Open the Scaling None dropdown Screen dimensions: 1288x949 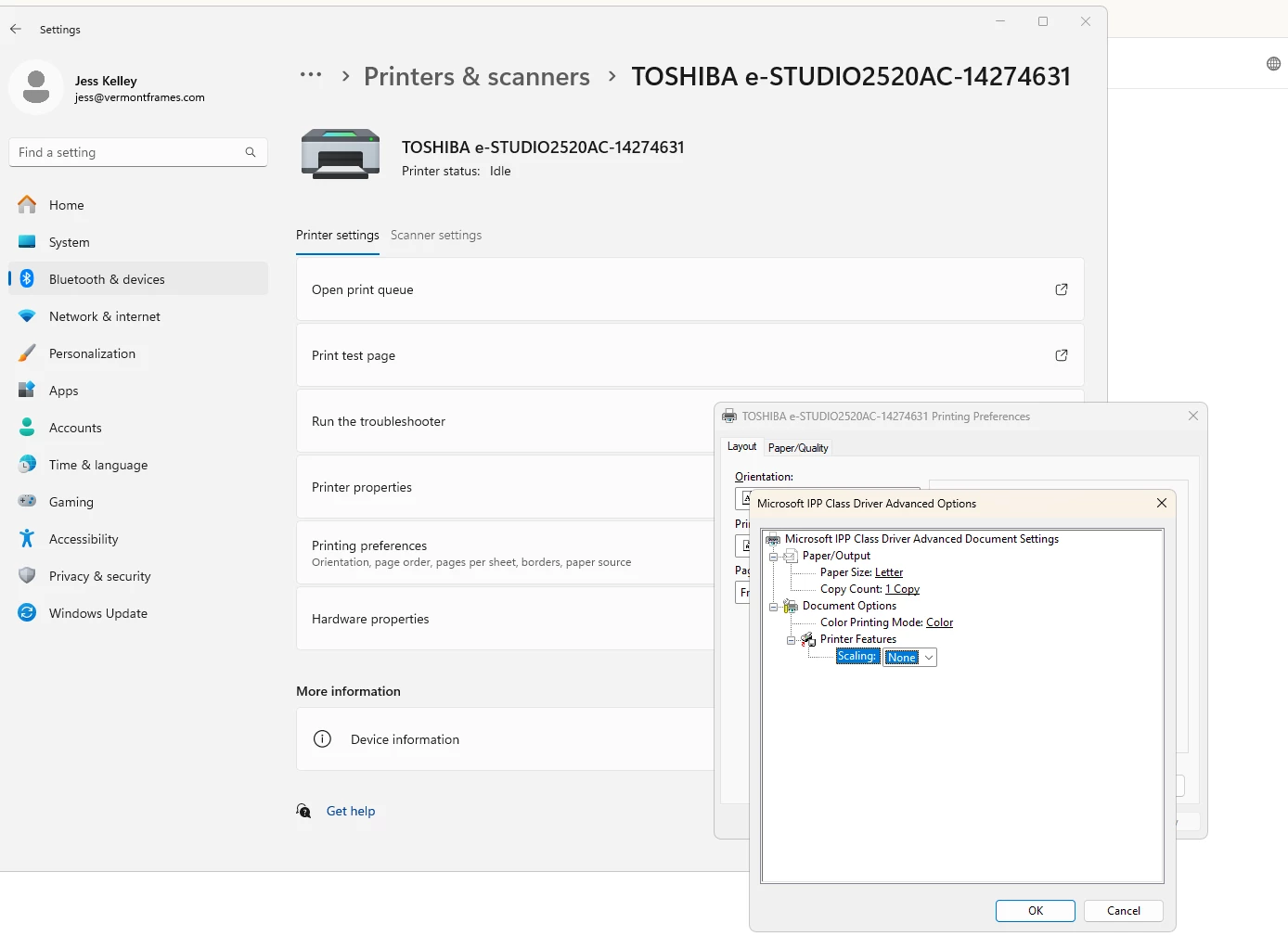pyautogui.click(x=928, y=657)
